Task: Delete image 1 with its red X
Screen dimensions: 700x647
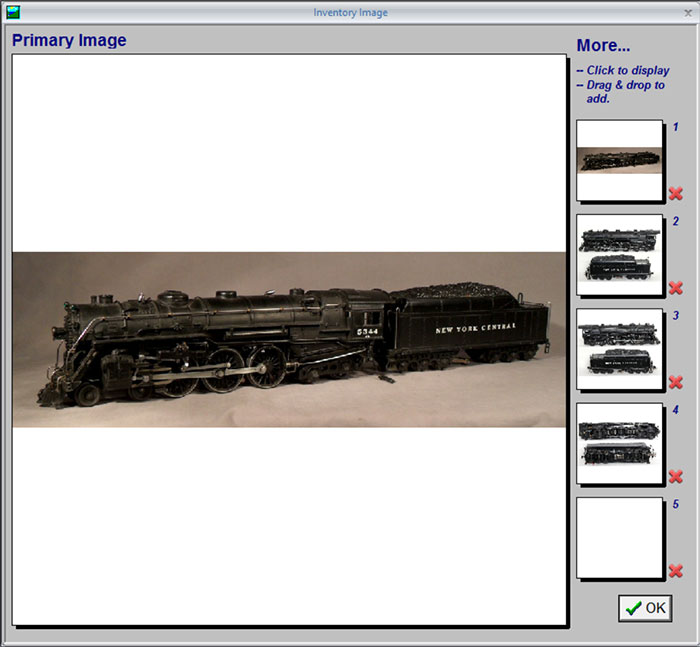Action: tap(675, 193)
